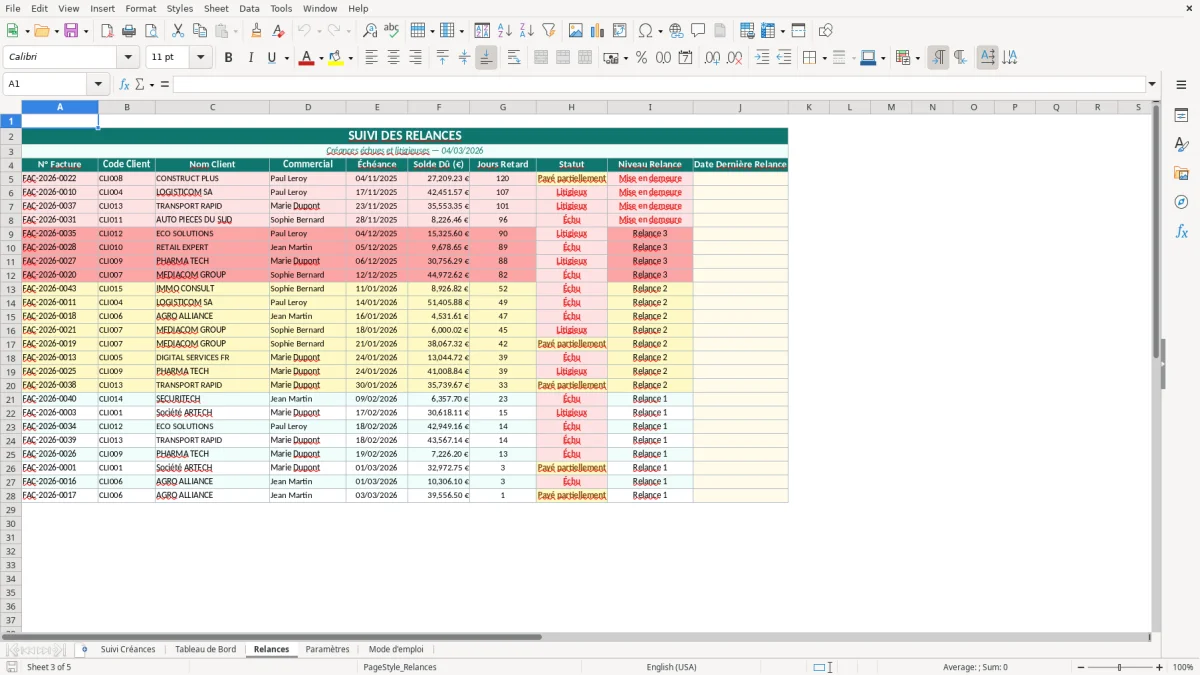Open the Font Size dropdown
This screenshot has width=1200, height=675.
coord(201,58)
